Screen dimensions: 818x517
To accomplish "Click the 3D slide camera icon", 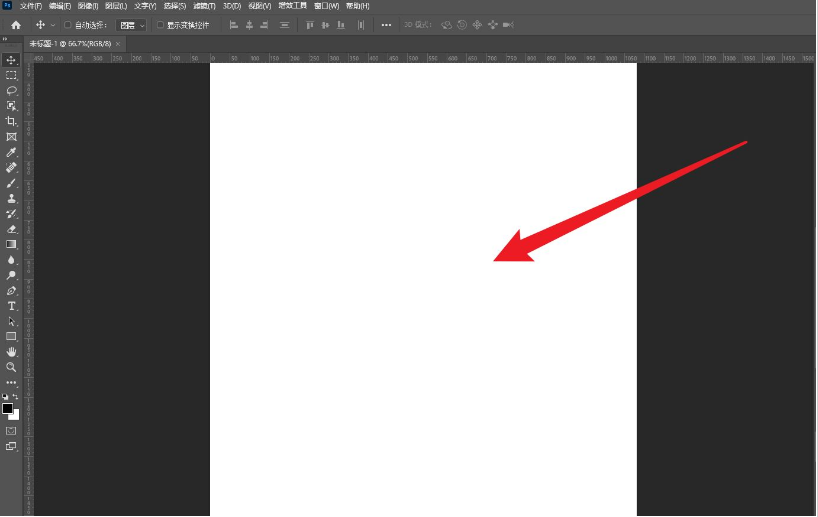I will (x=492, y=25).
